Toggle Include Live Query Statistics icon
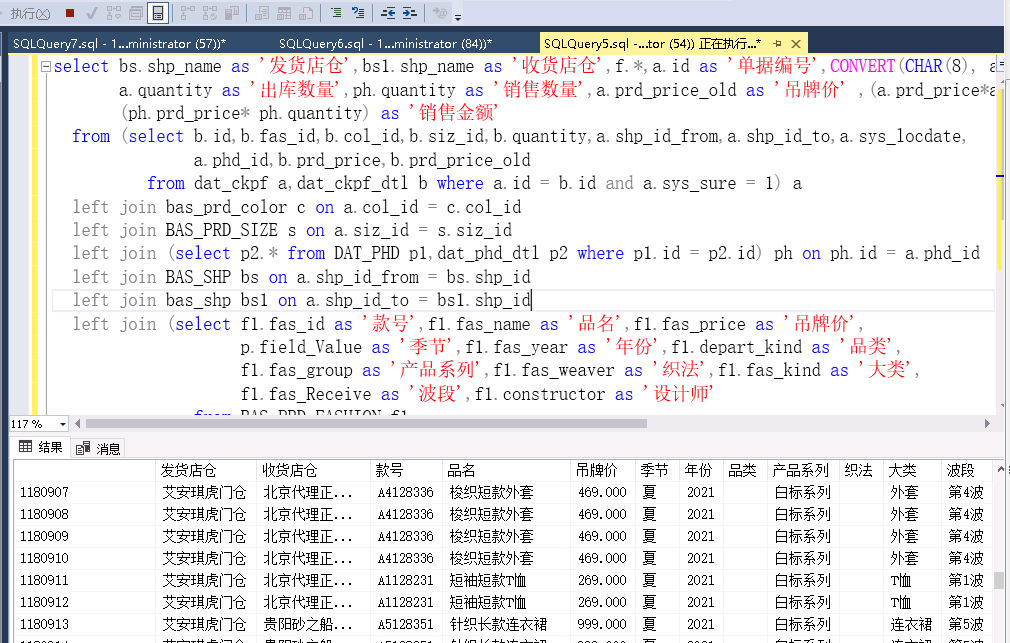The image size is (1010, 643). pos(210,13)
